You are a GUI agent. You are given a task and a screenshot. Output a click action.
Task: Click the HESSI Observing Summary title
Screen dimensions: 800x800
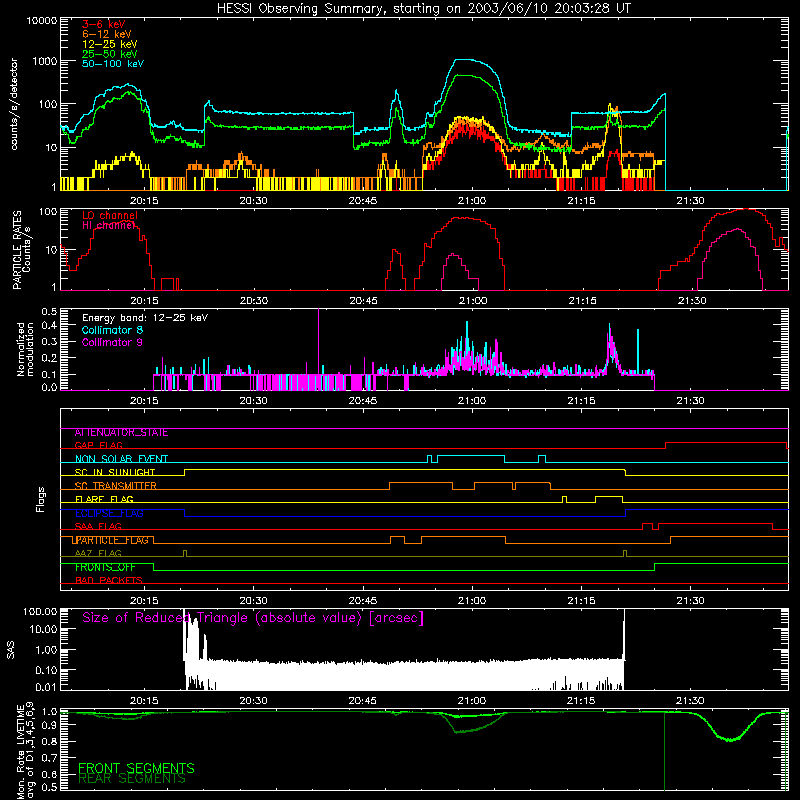coord(423,8)
